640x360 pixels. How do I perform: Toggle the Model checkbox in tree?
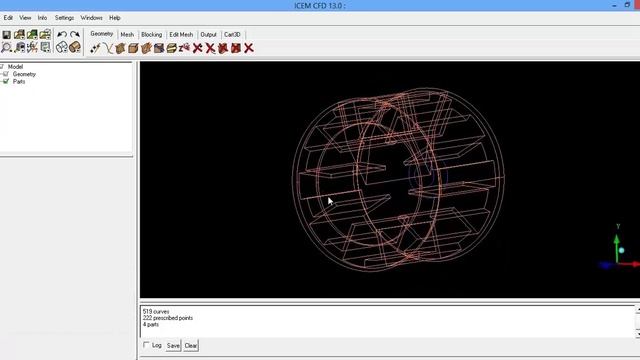(x=2, y=67)
